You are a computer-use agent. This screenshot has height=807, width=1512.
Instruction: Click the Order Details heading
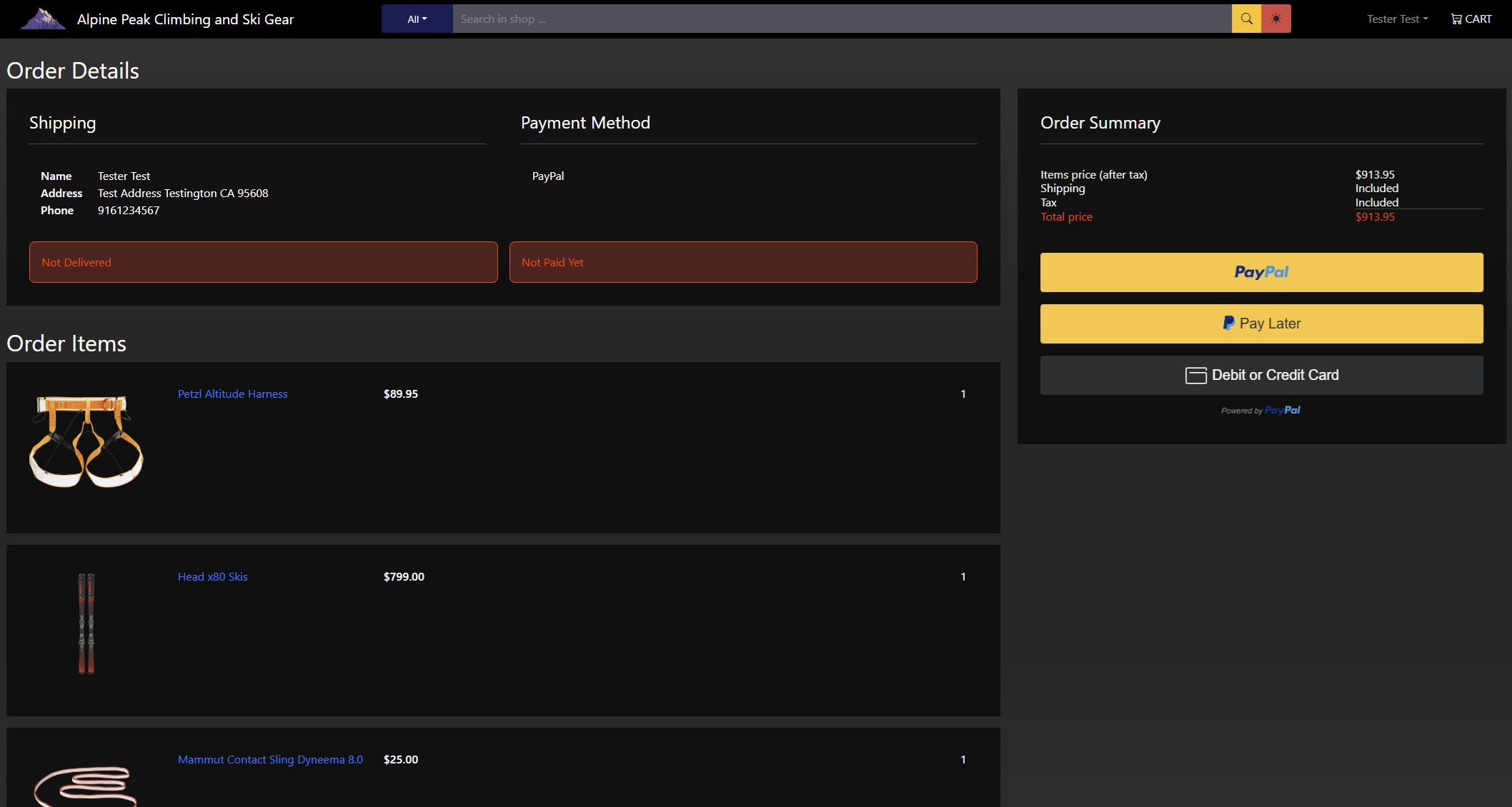pyautogui.click(x=73, y=71)
